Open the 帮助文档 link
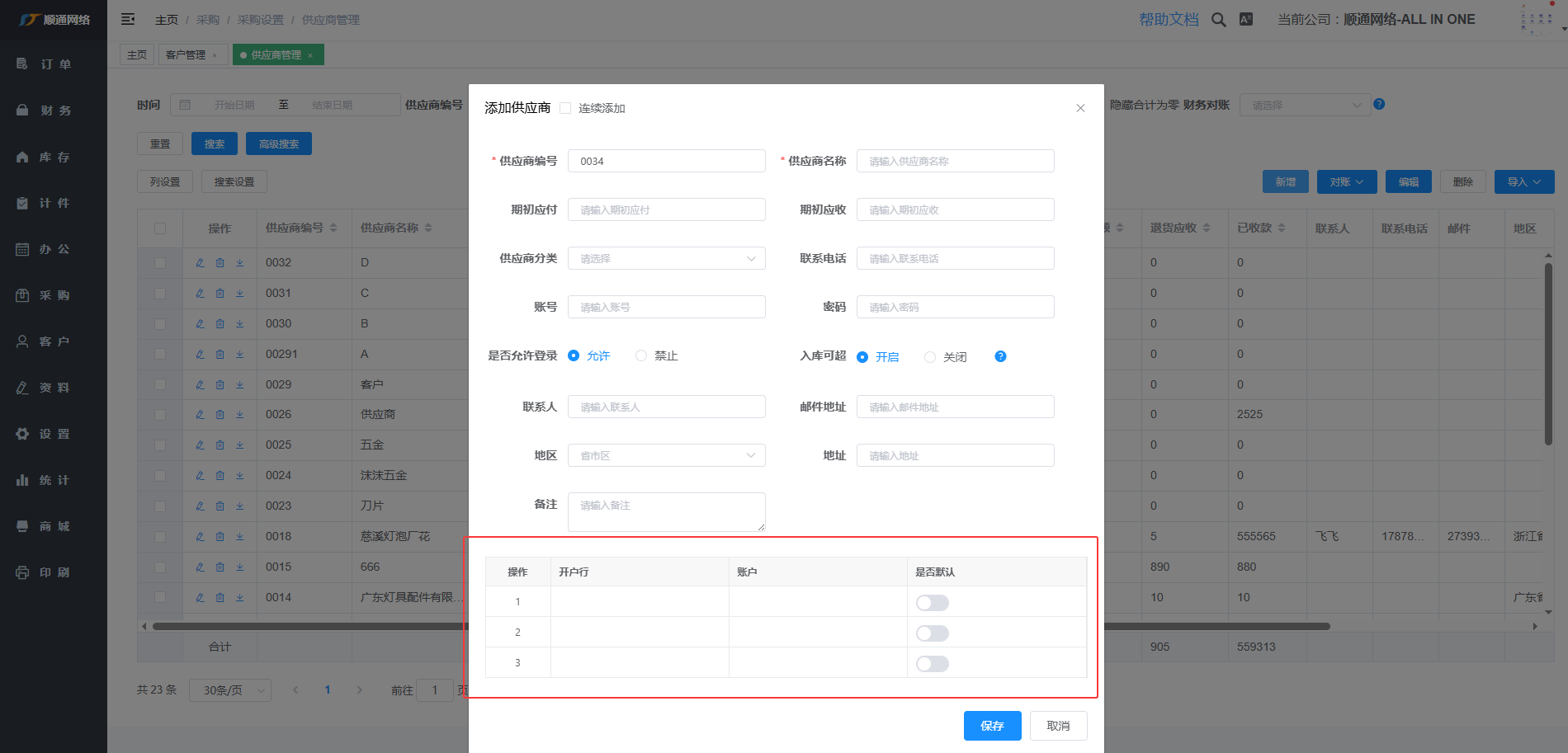 click(1169, 19)
